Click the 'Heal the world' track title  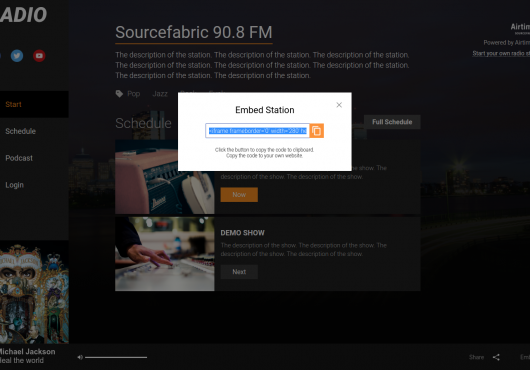(22, 361)
